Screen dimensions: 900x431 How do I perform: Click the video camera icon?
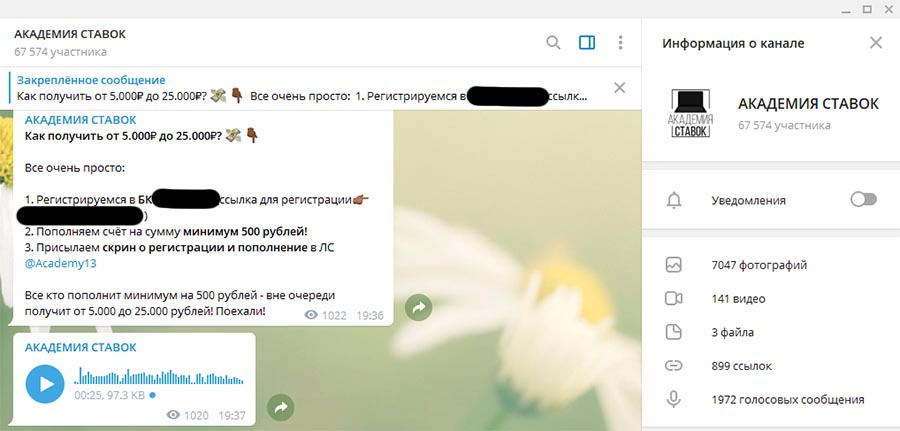(x=673, y=298)
